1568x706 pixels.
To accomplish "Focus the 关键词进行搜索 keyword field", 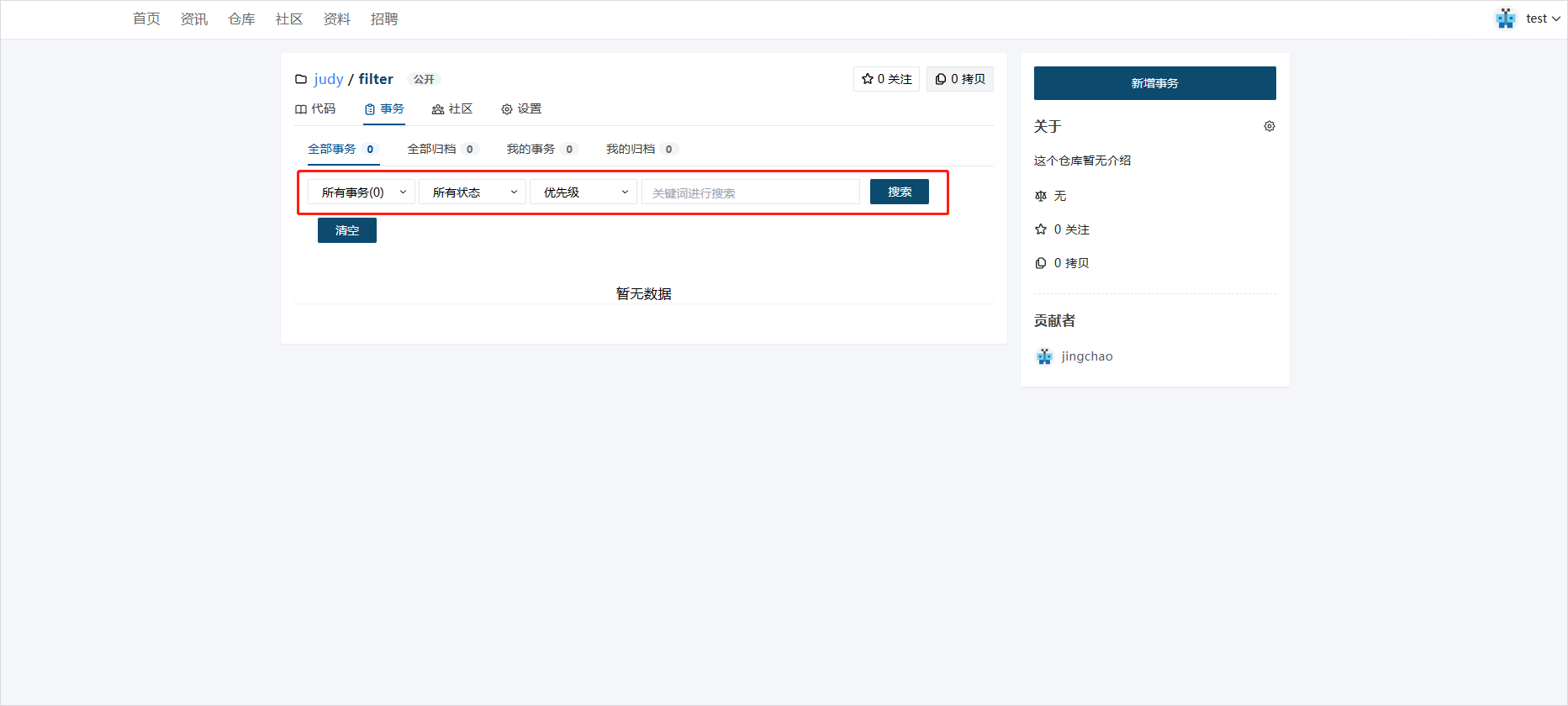I will coord(751,192).
